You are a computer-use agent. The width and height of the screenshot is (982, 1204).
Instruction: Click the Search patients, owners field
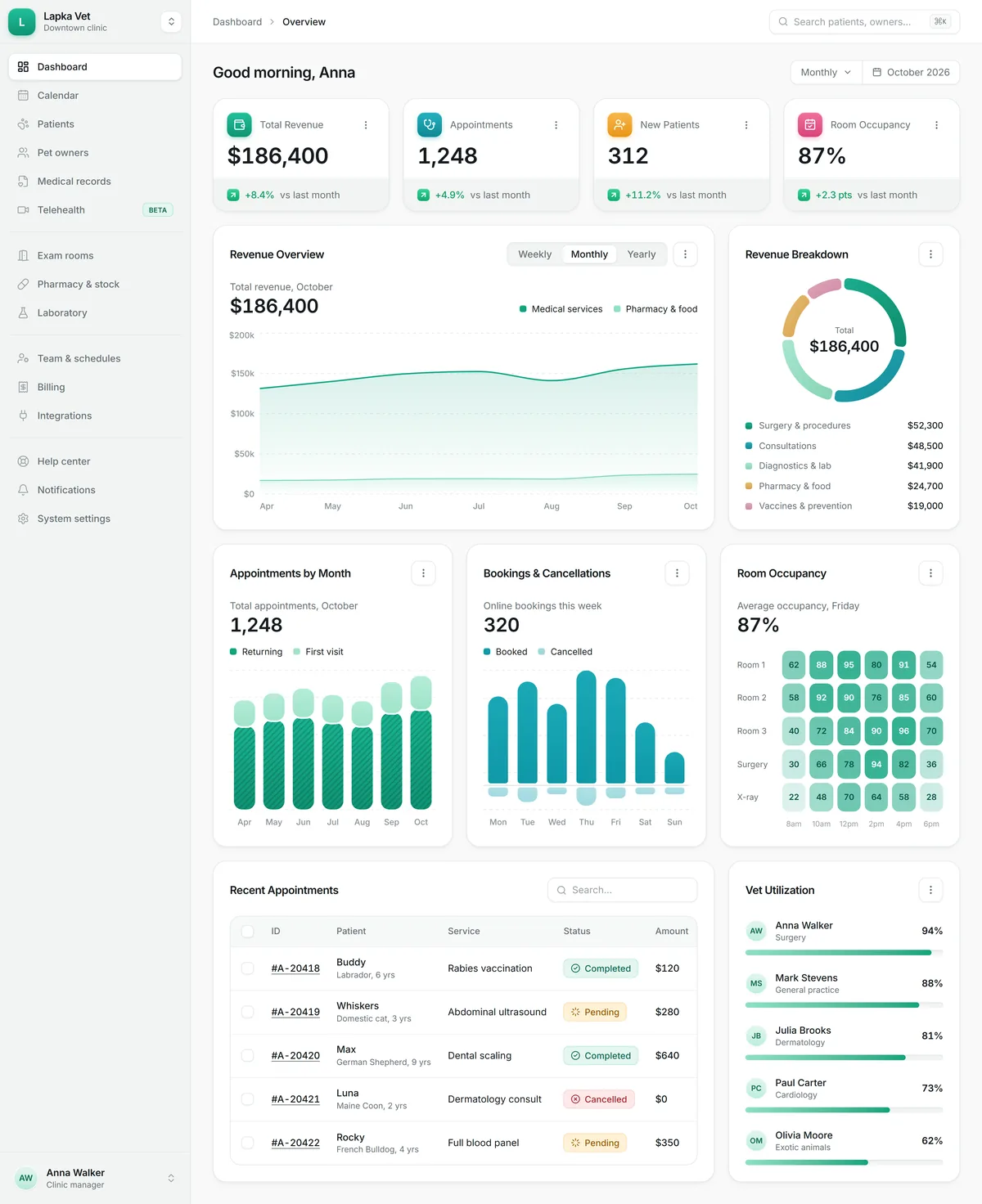click(864, 22)
